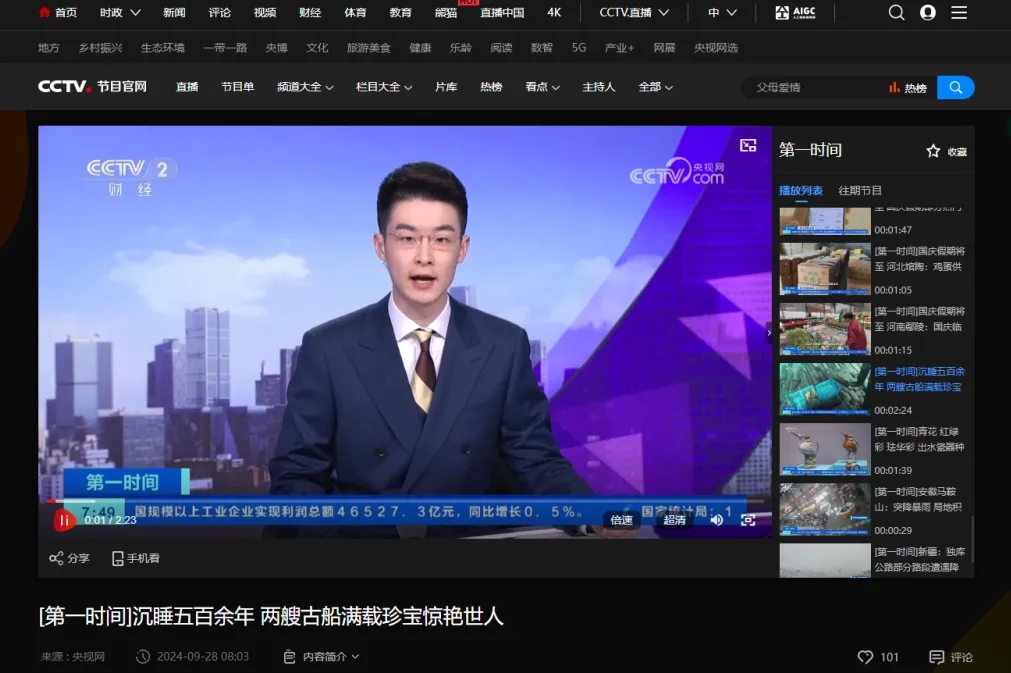Image resolution: width=1011 pixels, height=673 pixels.
Task: Expand the 内容简介 description section
Action: [330, 657]
